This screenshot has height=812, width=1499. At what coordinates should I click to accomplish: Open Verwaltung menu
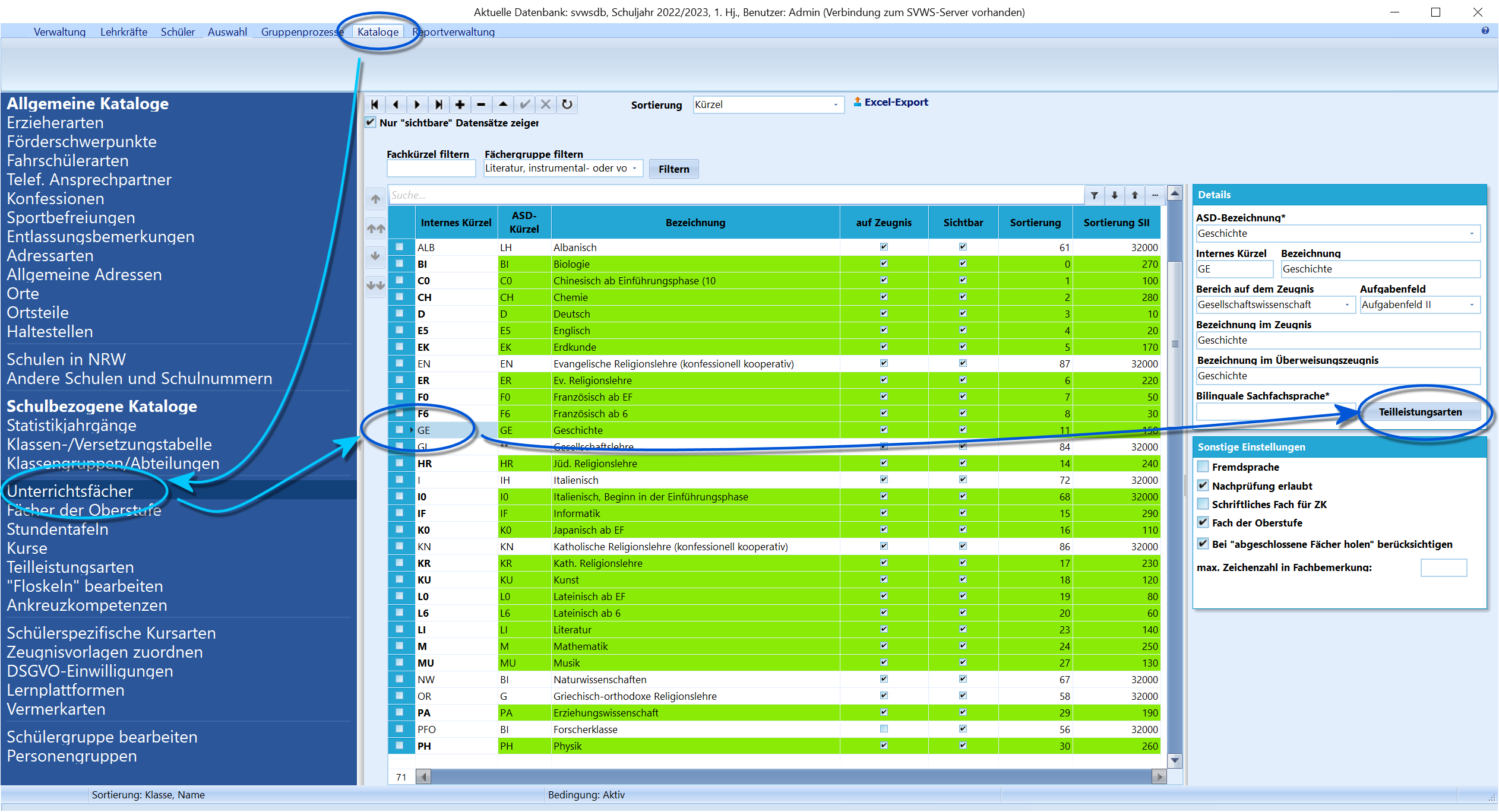coord(59,32)
